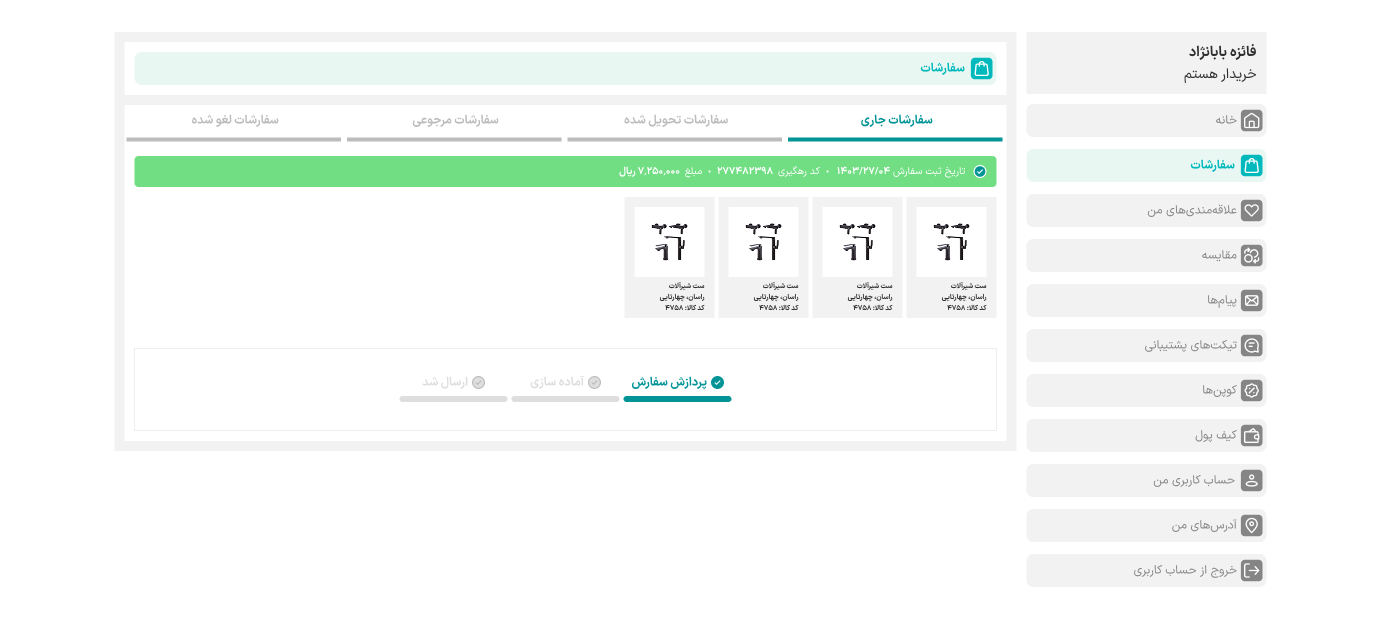
Task: Click the logout icon for خروج از حساب کاربری
Action: coord(1251,570)
